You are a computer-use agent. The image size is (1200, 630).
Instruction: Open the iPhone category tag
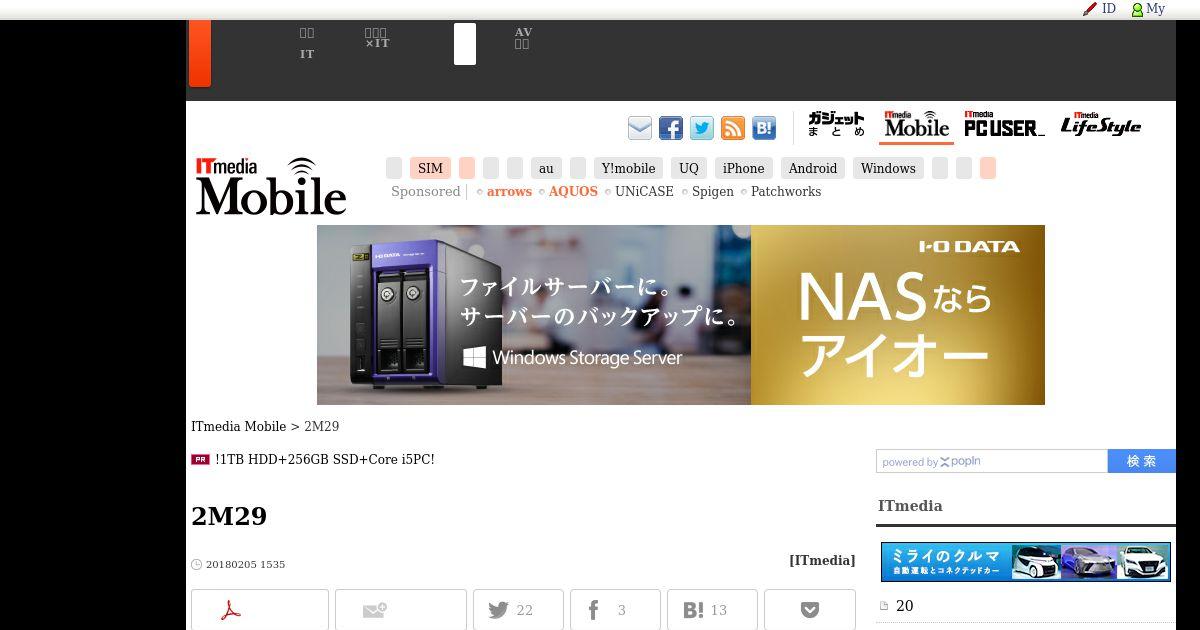743,168
